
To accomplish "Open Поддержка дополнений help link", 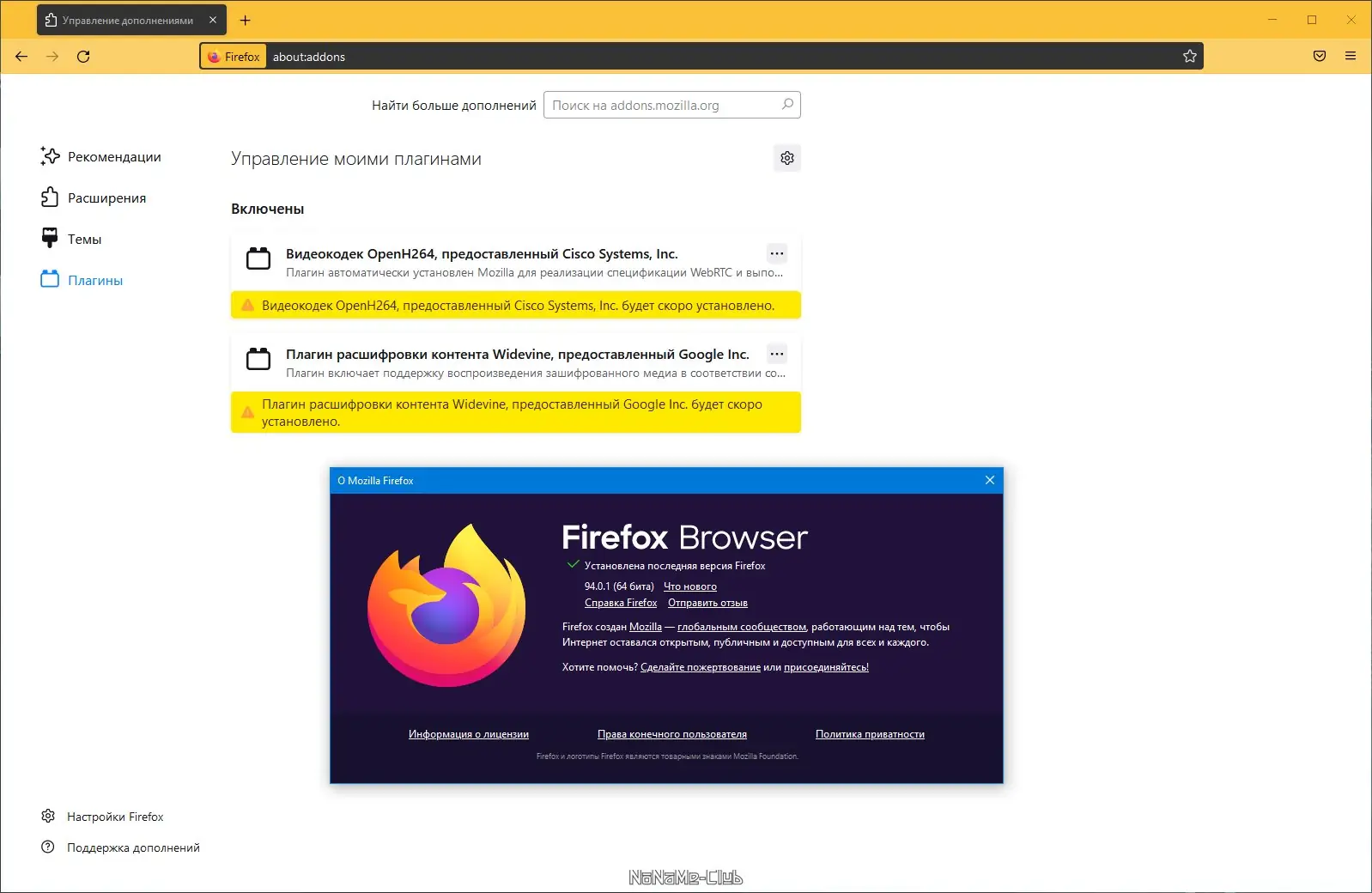I will point(120,847).
